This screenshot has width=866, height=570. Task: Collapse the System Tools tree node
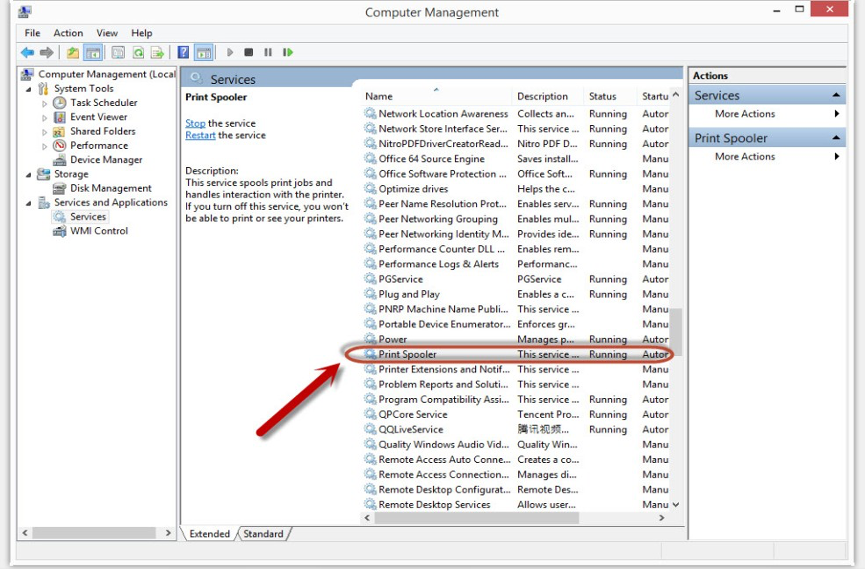[29, 89]
